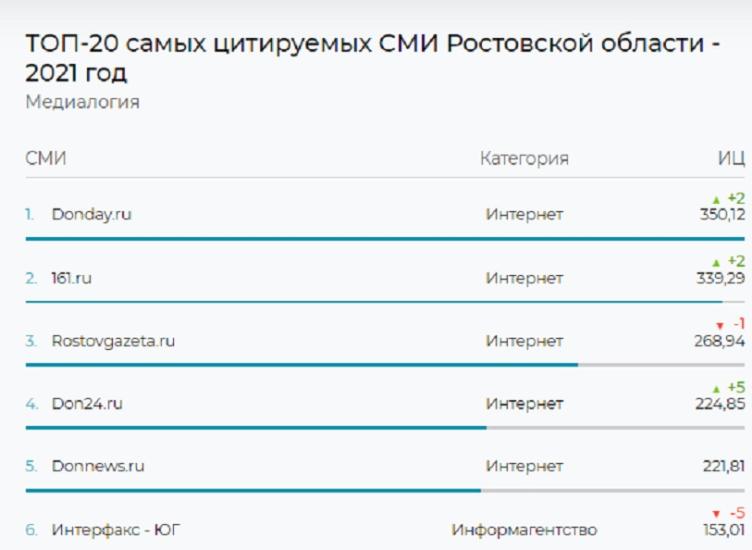Click the green up arrow for Don24.ru
The width and height of the screenshot is (752, 550).
click(716, 389)
